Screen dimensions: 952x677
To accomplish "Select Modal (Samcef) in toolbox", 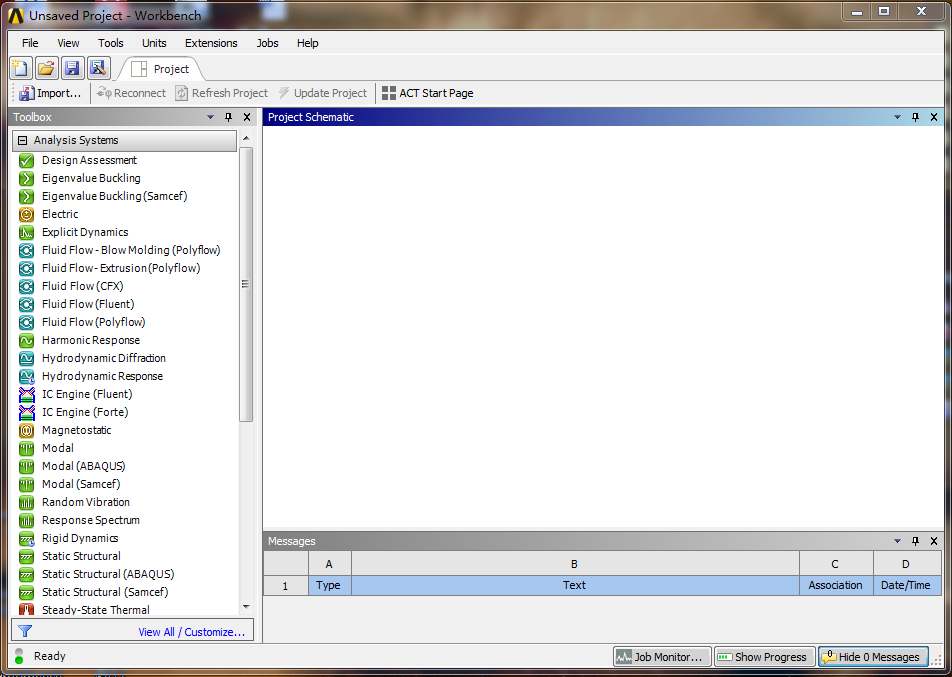I will click(81, 484).
